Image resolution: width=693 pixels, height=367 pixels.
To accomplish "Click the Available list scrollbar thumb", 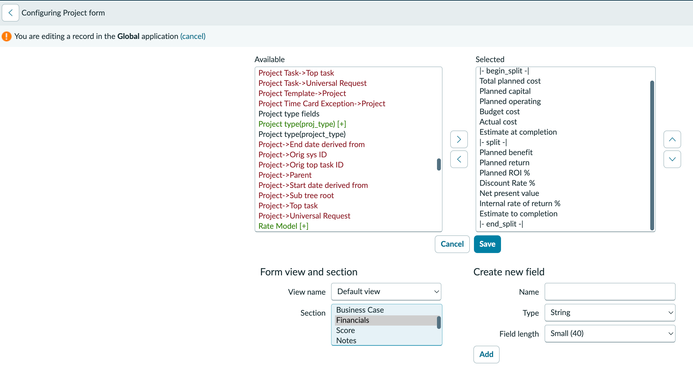I will [439, 164].
